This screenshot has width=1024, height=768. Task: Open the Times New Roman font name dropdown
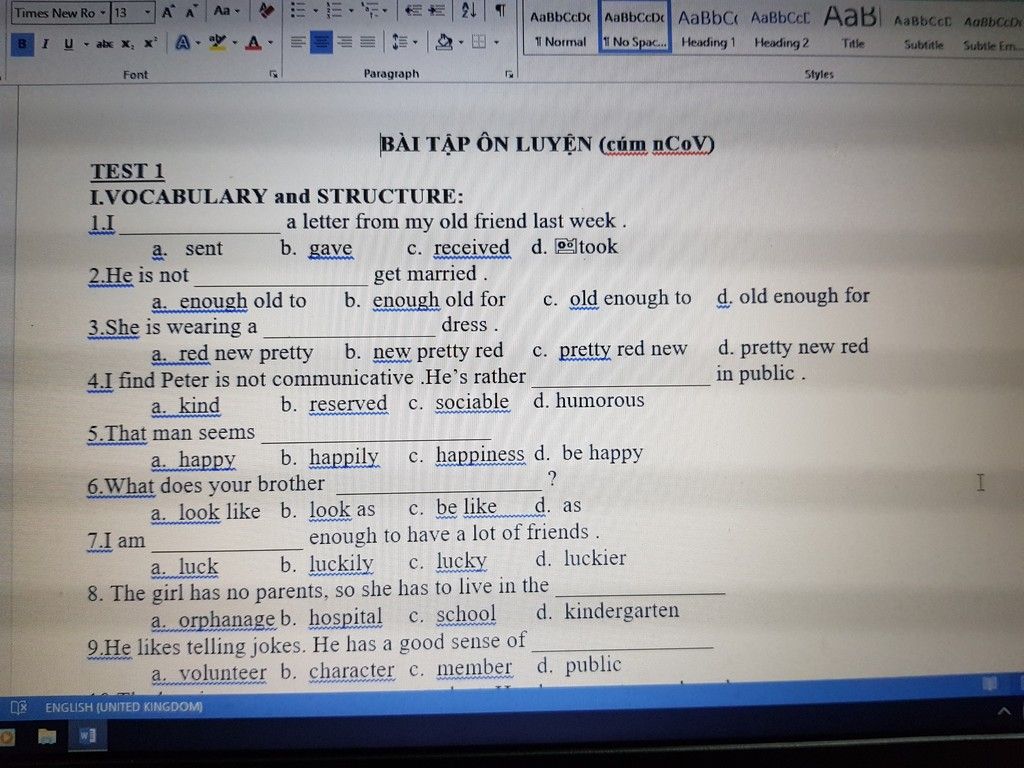(x=103, y=13)
